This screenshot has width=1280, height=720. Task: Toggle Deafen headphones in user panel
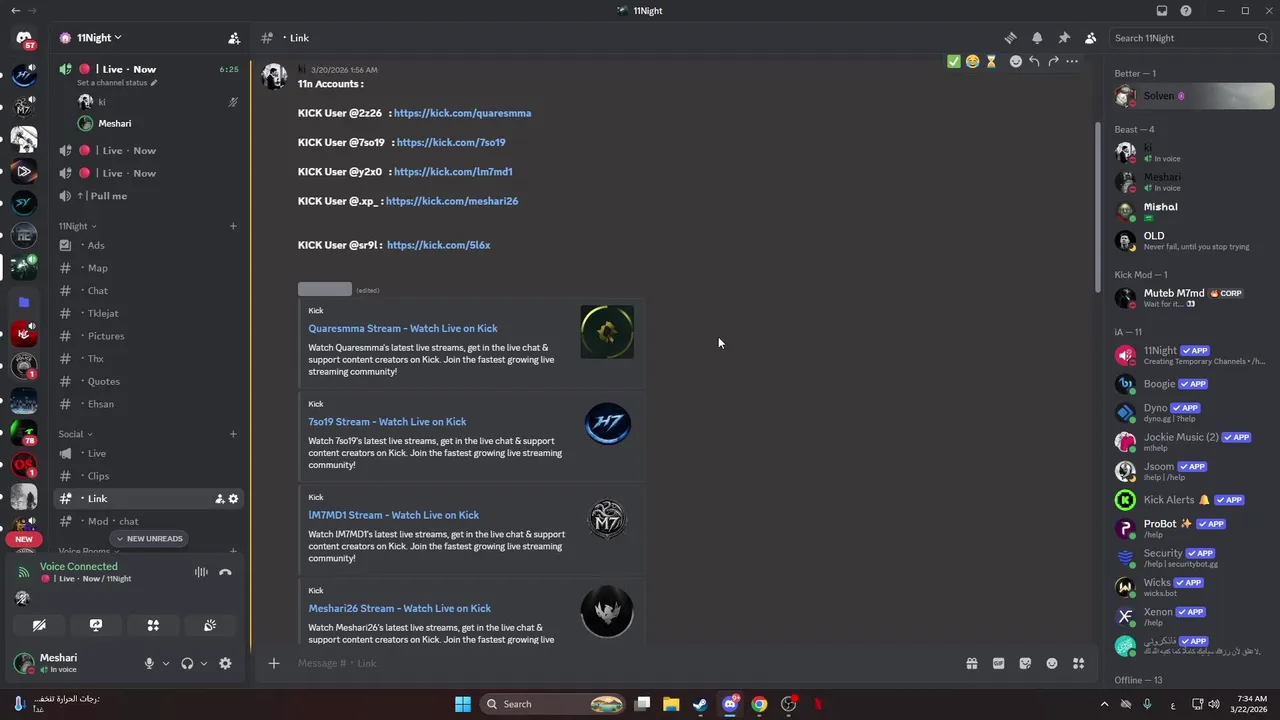click(187, 663)
